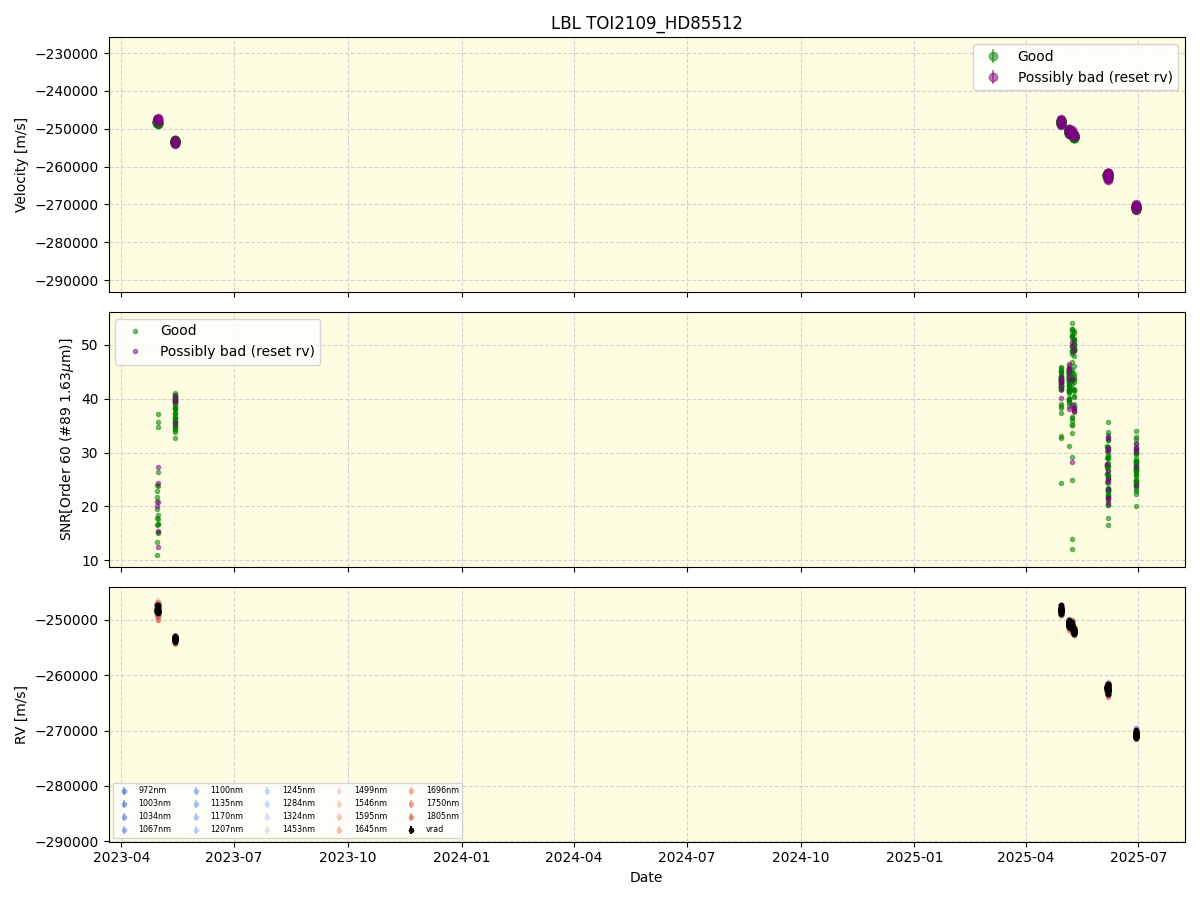Click 'Good' in the Velocity panel legend
1200x900 pixels.
tap(1035, 57)
